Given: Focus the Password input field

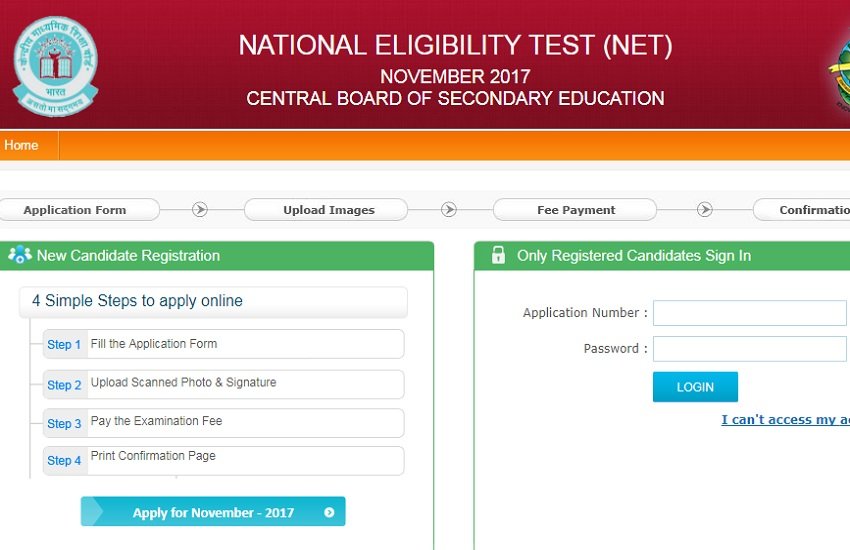Looking at the screenshot, I should [749, 349].
